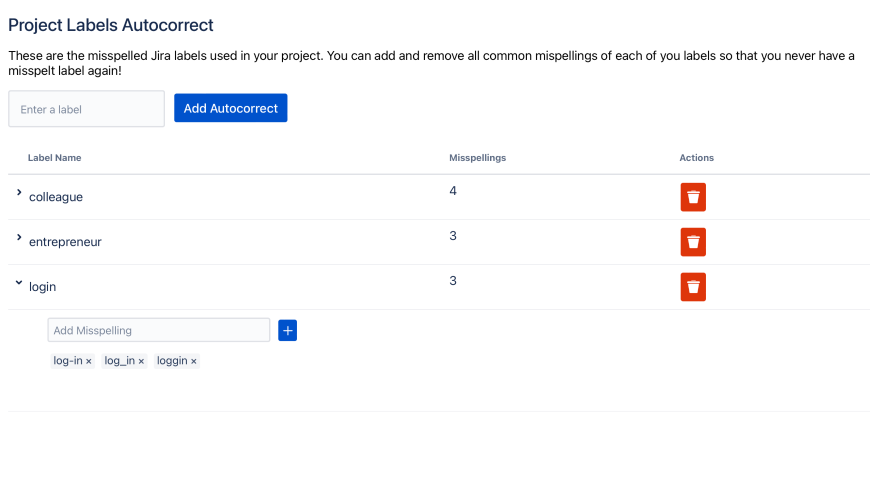This screenshot has height=494, width=870.
Task: Remove the log-in misspelling tag
Action: (x=89, y=361)
